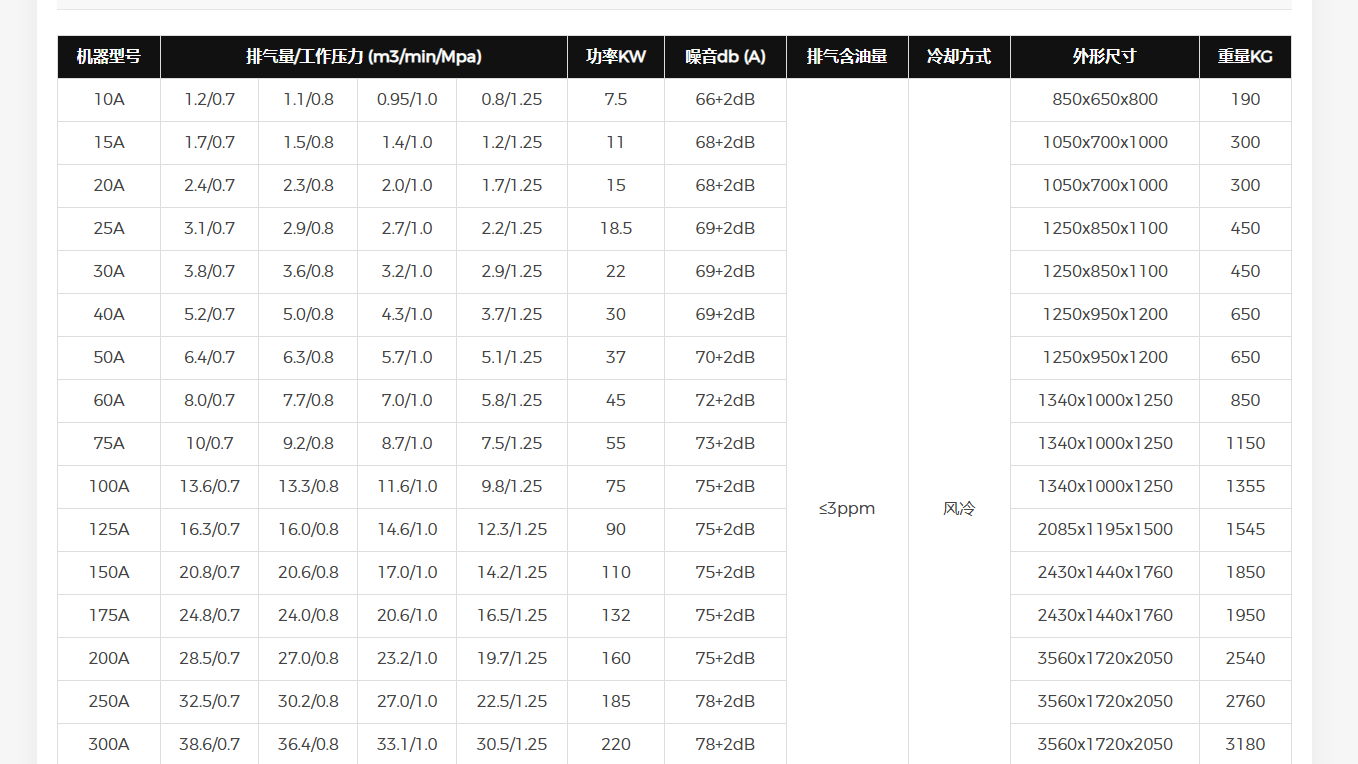Click the 250A model cell

pyautogui.click(x=109, y=702)
